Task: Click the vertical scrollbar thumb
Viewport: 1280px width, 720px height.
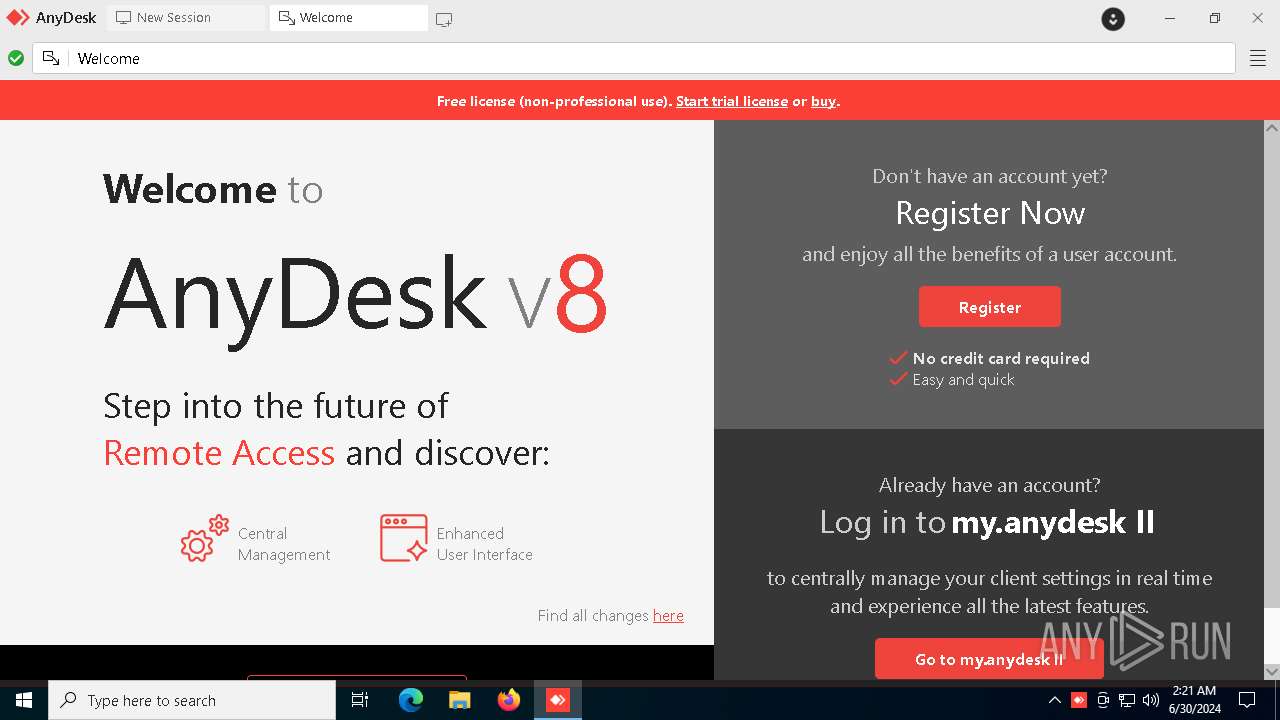Action: click(1272, 372)
